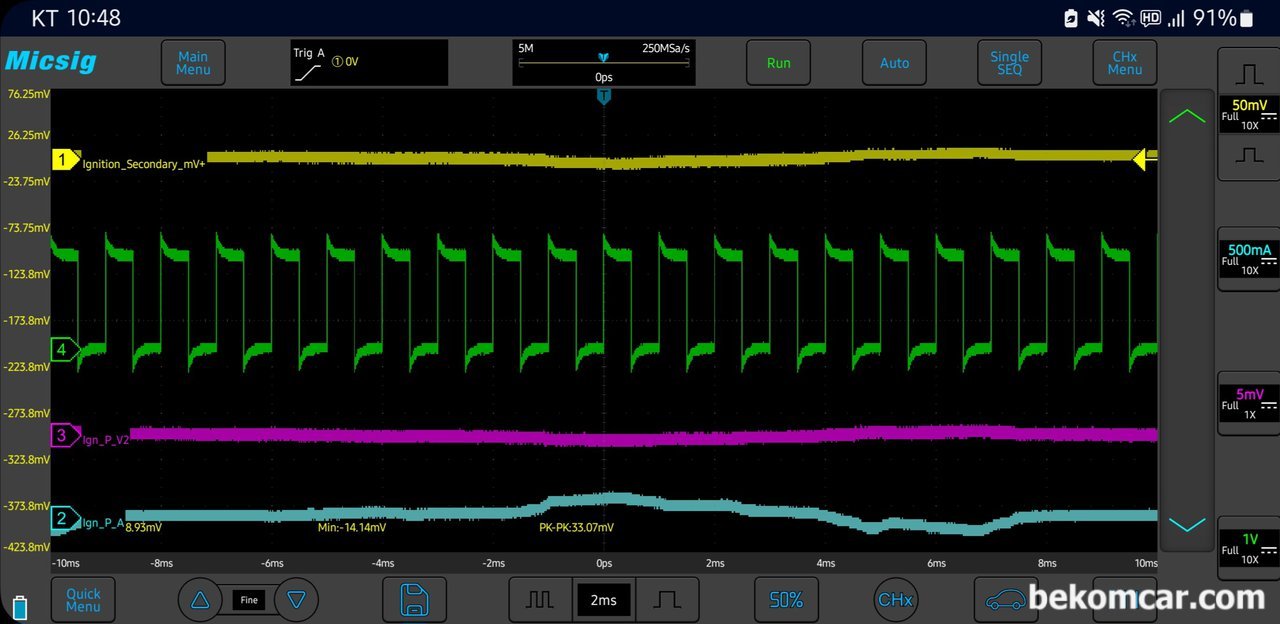Click the up triangle fine-adjust button
Viewport: 1280px width, 624px height.
[200, 600]
